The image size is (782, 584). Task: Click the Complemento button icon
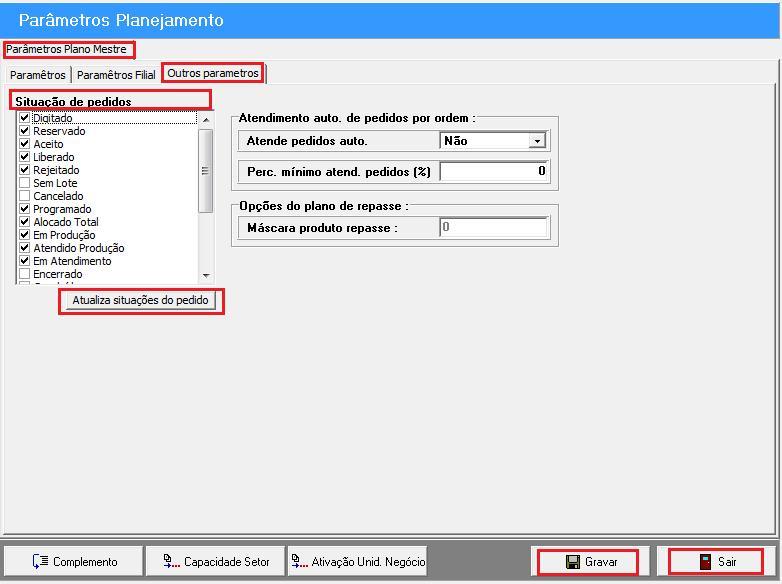(40, 562)
